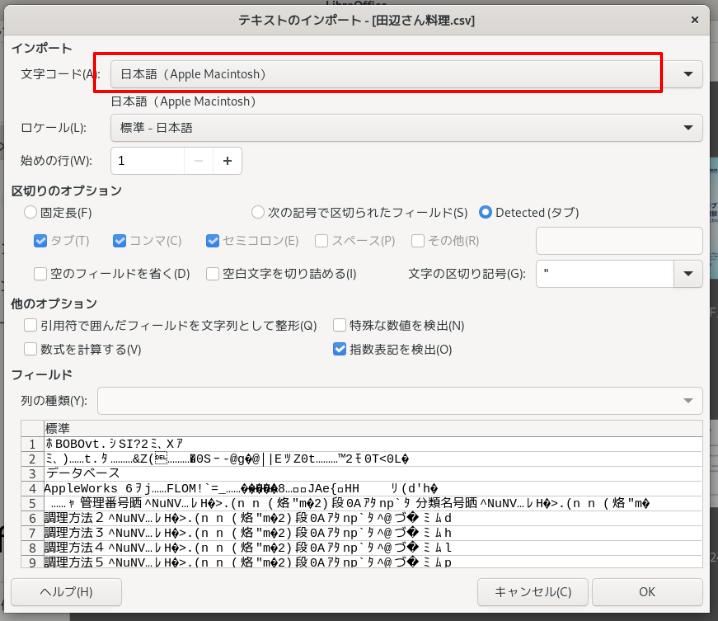Screen dimensions: 718x621
Task: Click the ヘルプ help button
Action: click(x=66, y=592)
